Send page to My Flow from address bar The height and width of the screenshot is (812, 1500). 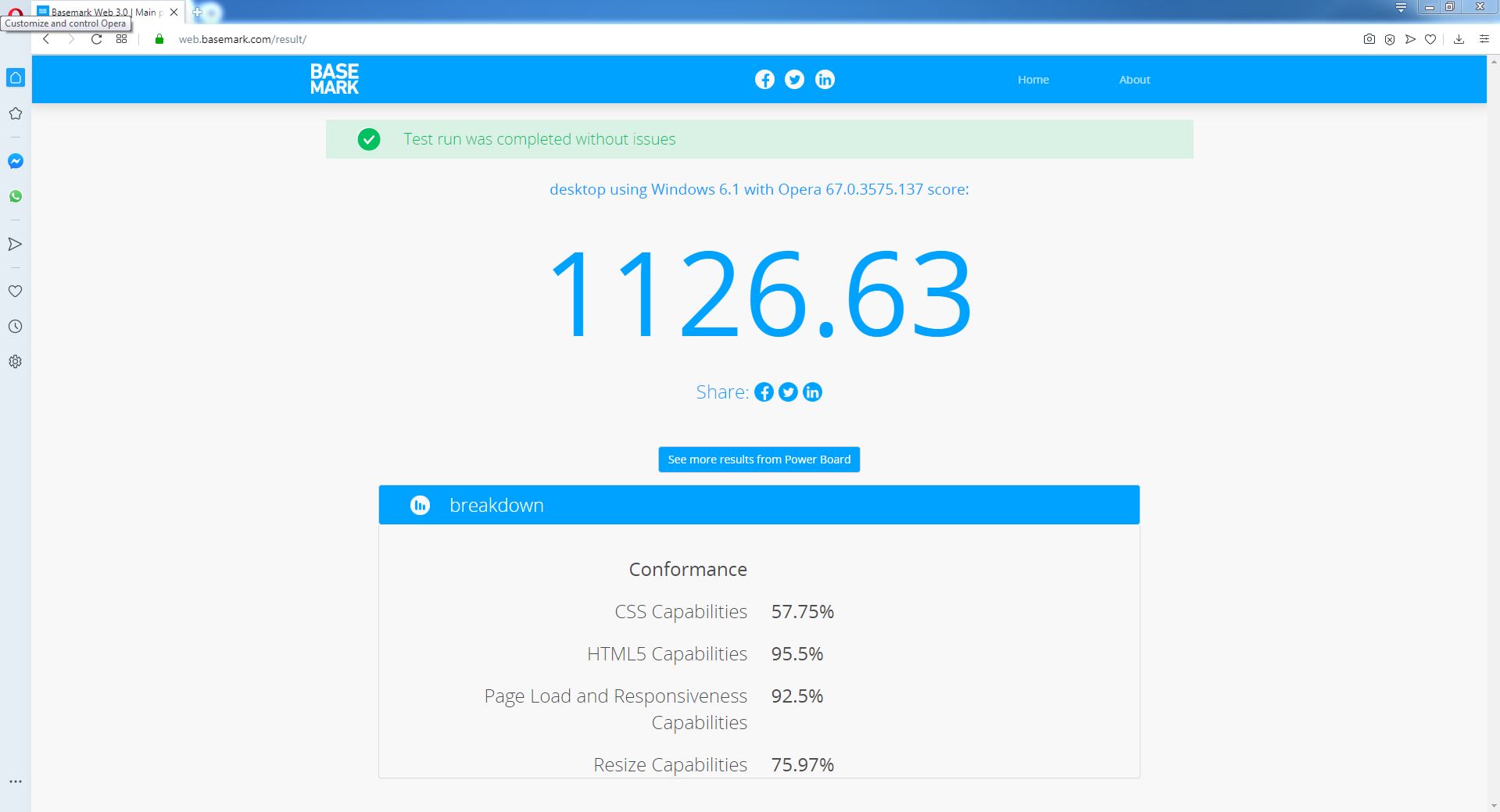(x=1410, y=39)
